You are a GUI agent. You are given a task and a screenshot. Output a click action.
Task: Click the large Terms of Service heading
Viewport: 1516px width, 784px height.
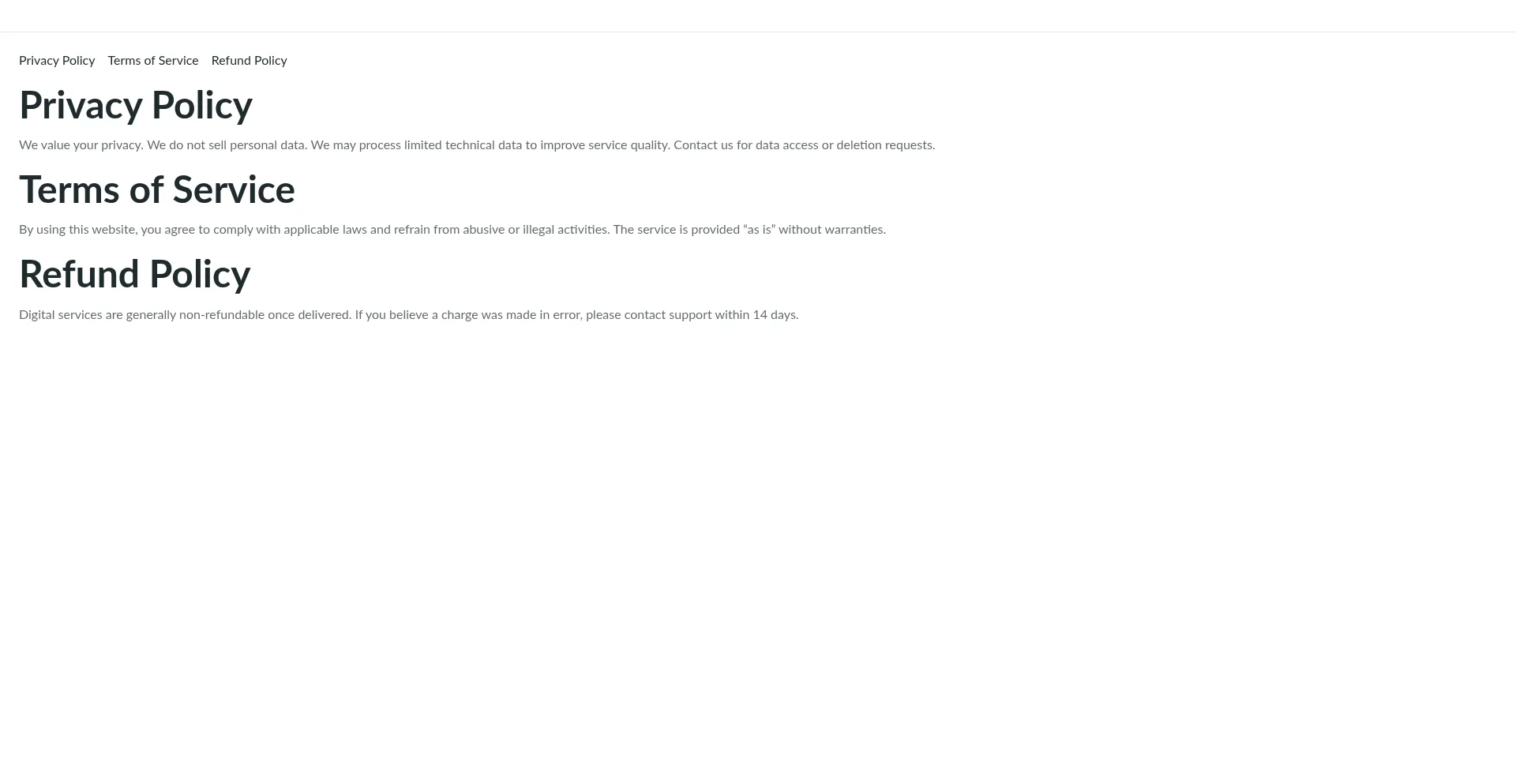pyautogui.click(x=157, y=189)
